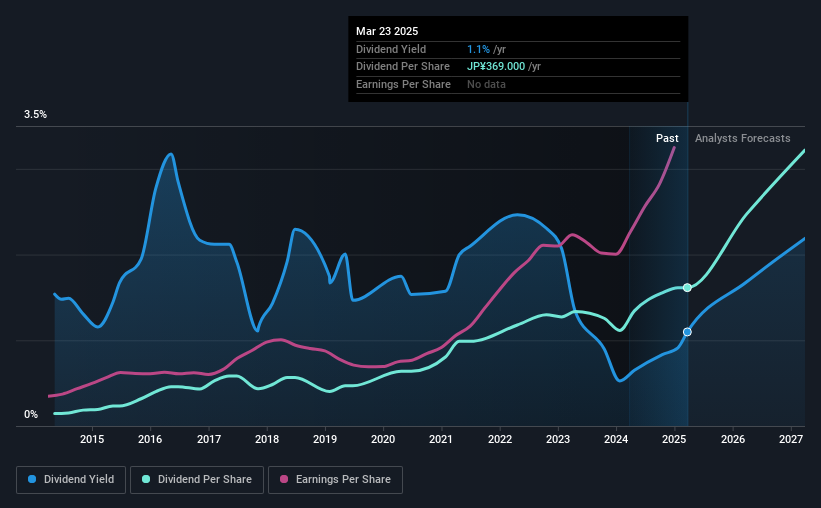Click the tooltip Dividend Yield row label

[x=391, y=49]
